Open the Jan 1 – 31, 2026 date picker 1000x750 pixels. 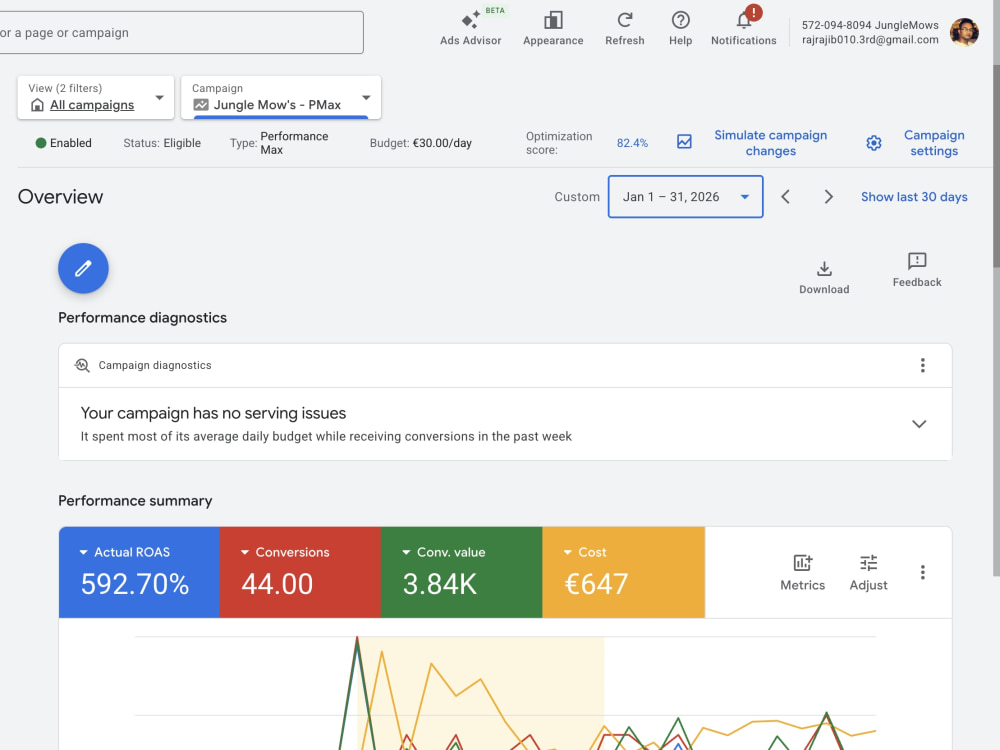686,196
